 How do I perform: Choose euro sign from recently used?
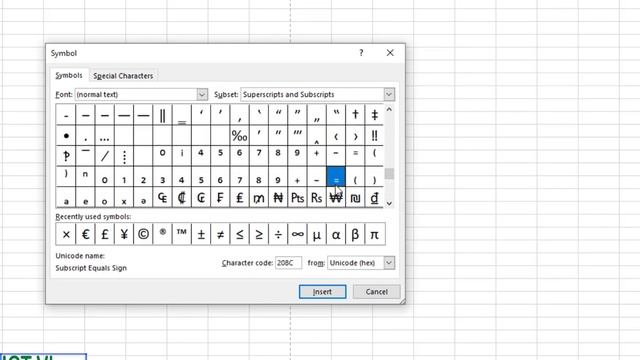click(85, 234)
